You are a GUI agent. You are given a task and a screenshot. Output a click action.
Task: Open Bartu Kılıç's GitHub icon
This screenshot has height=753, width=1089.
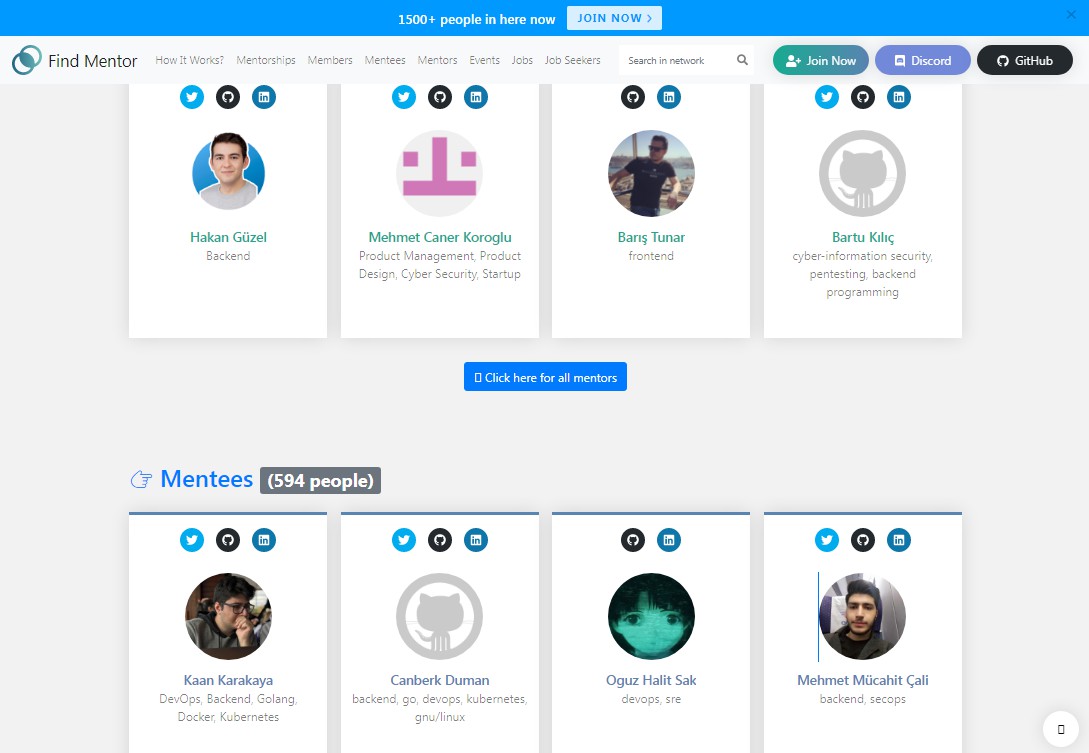(x=863, y=97)
